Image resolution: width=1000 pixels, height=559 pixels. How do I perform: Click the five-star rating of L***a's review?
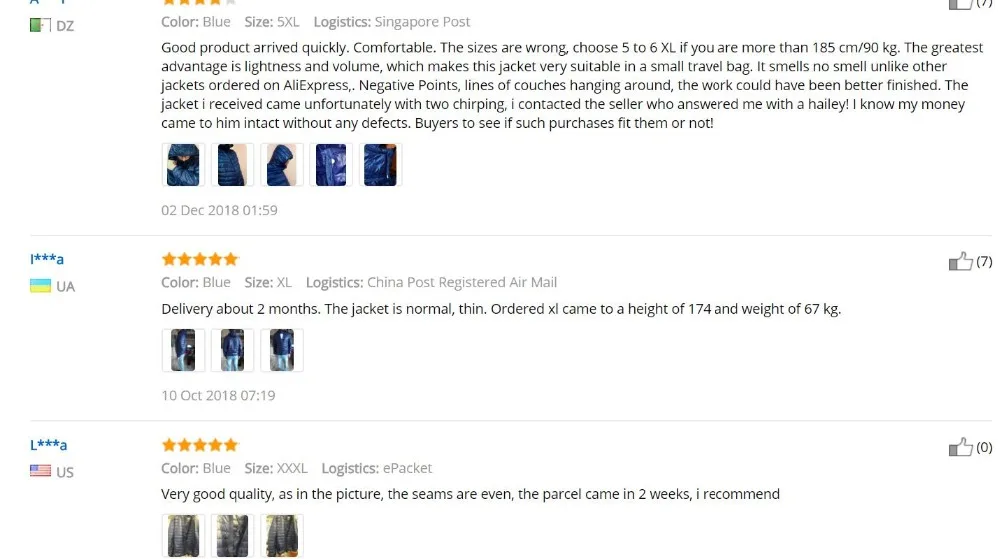(200, 444)
